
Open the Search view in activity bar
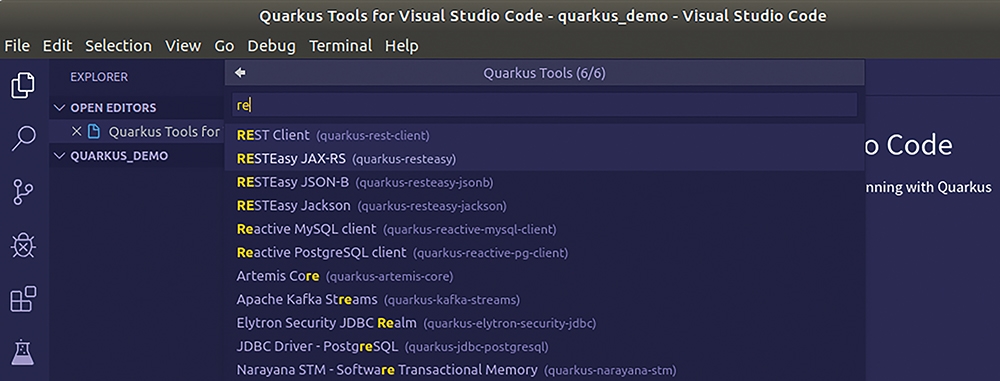point(23,138)
